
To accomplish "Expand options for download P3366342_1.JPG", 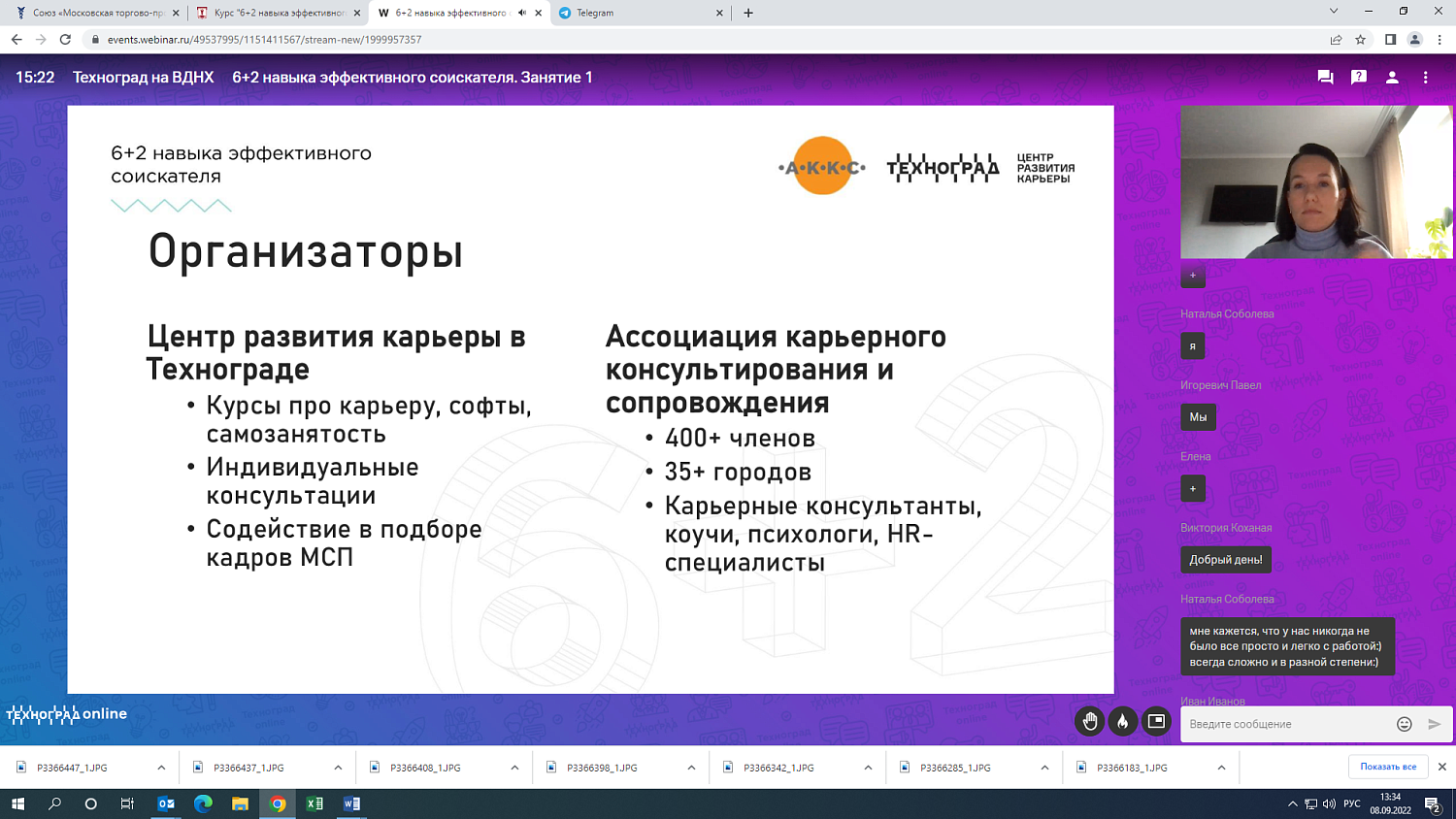I will [x=868, y=768].
